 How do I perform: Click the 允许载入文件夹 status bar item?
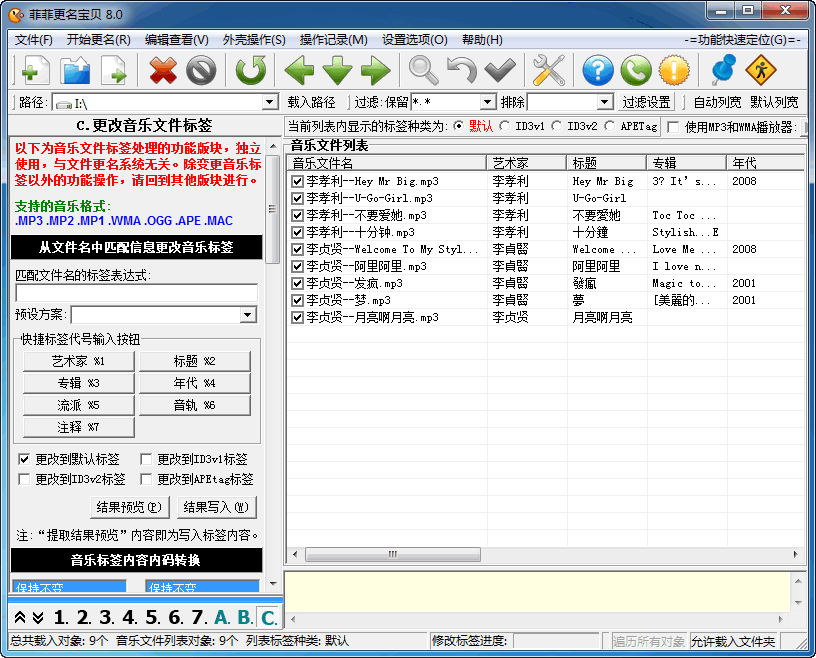[733, 641]
